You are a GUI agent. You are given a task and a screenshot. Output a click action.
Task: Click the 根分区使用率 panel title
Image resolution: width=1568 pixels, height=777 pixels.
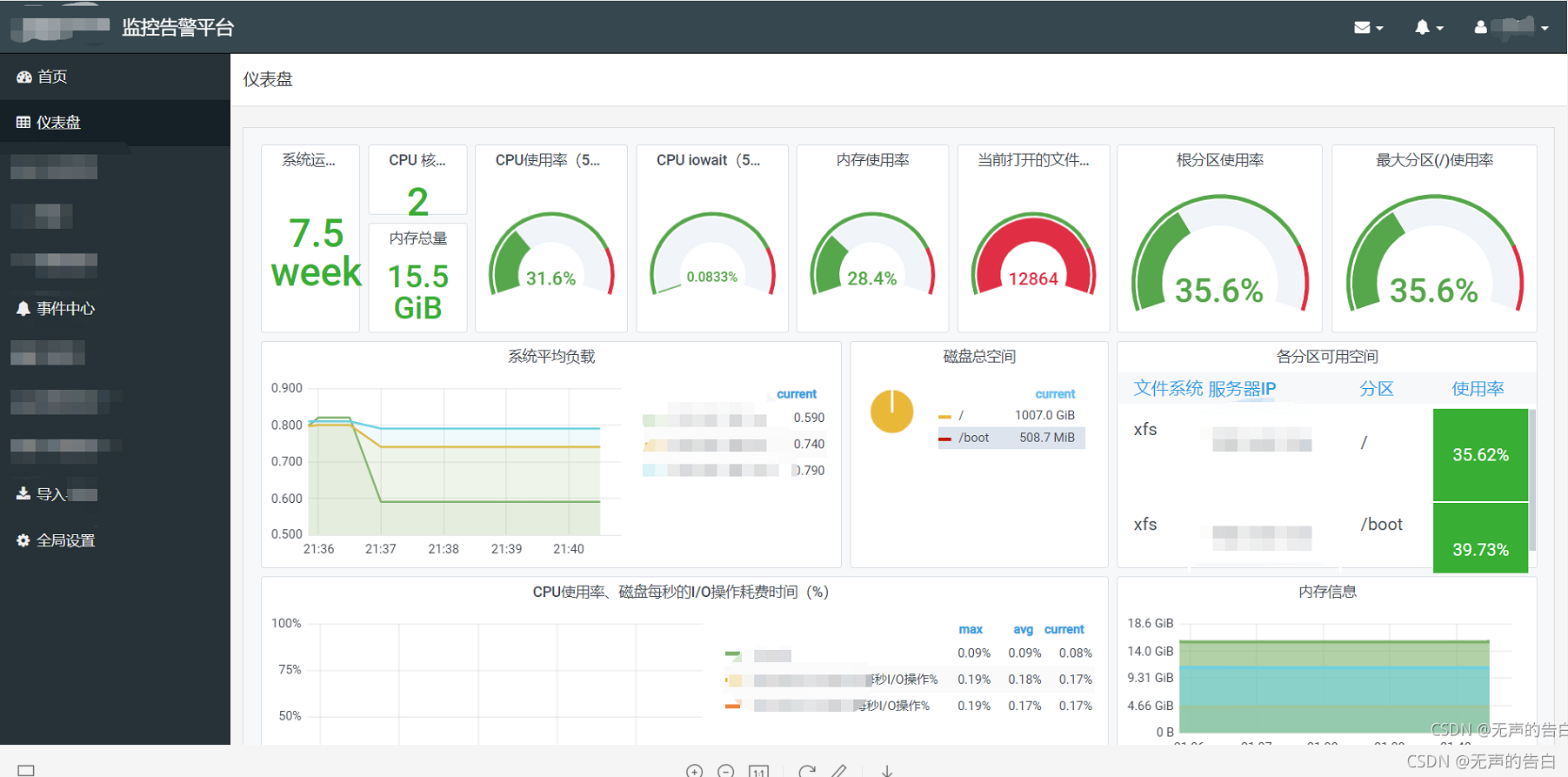[x=1219, y=160]
